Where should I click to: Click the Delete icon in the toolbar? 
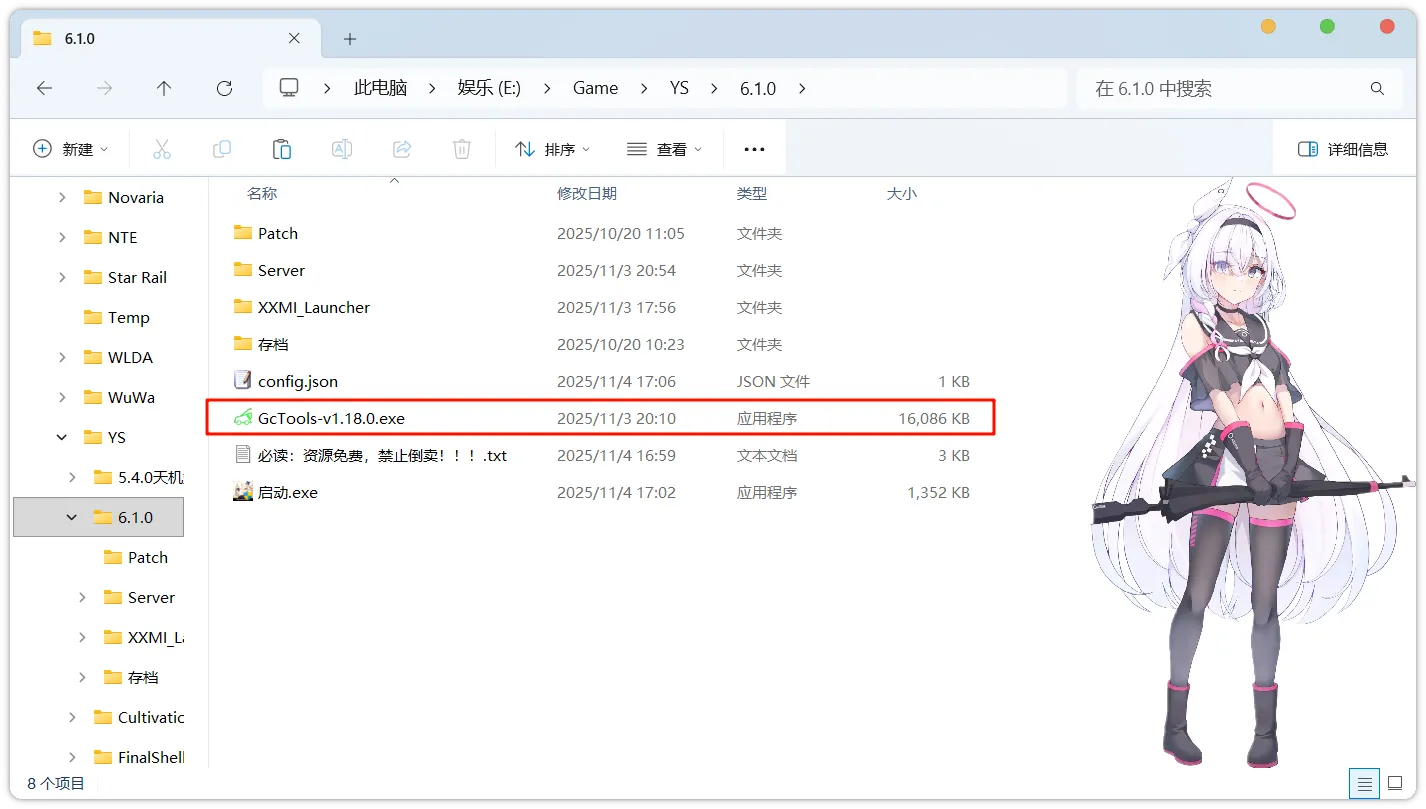tap(461, 148)
